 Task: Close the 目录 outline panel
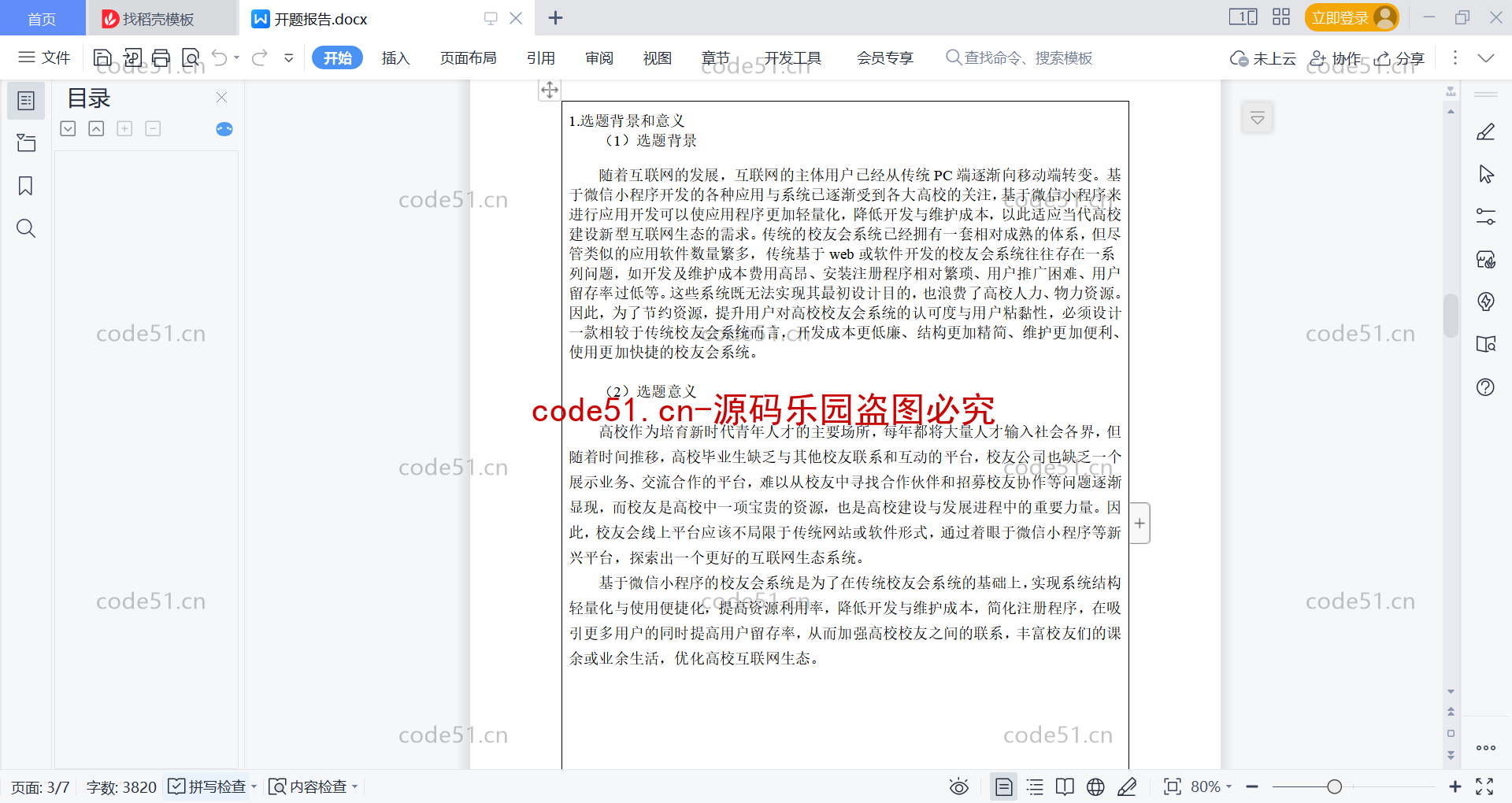pos(221,97)
